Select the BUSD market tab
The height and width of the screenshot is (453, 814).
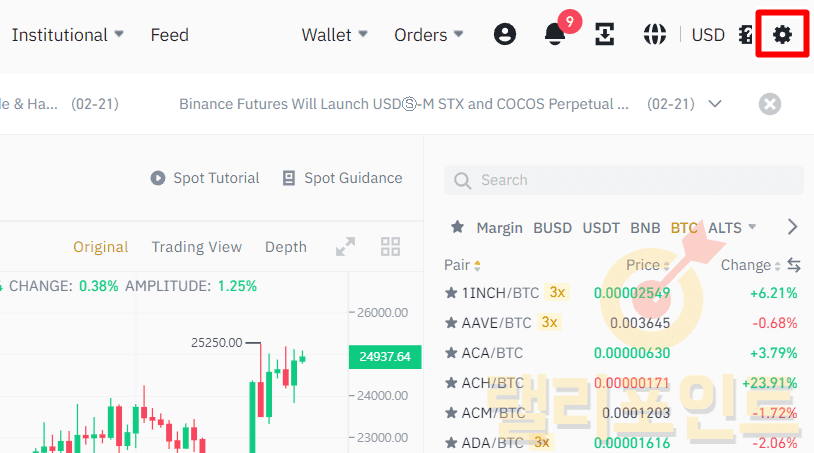pos(552,228)
